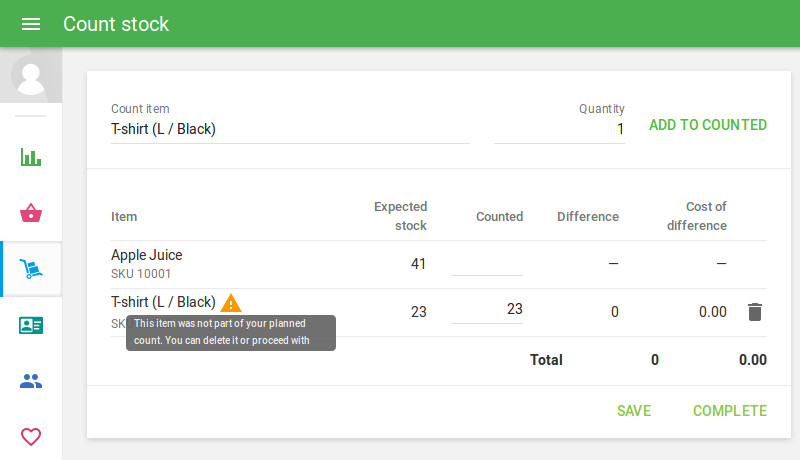
Task: Click the orange warning triangle icon
Action: pyautogui.click(x=231, y=302)
